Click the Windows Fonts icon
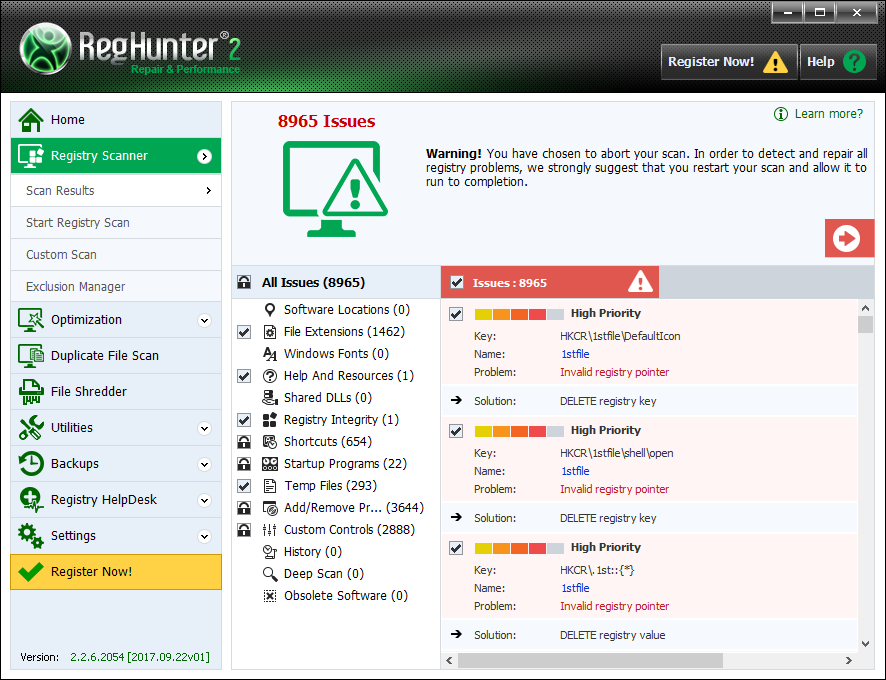 tap(270, 354)
